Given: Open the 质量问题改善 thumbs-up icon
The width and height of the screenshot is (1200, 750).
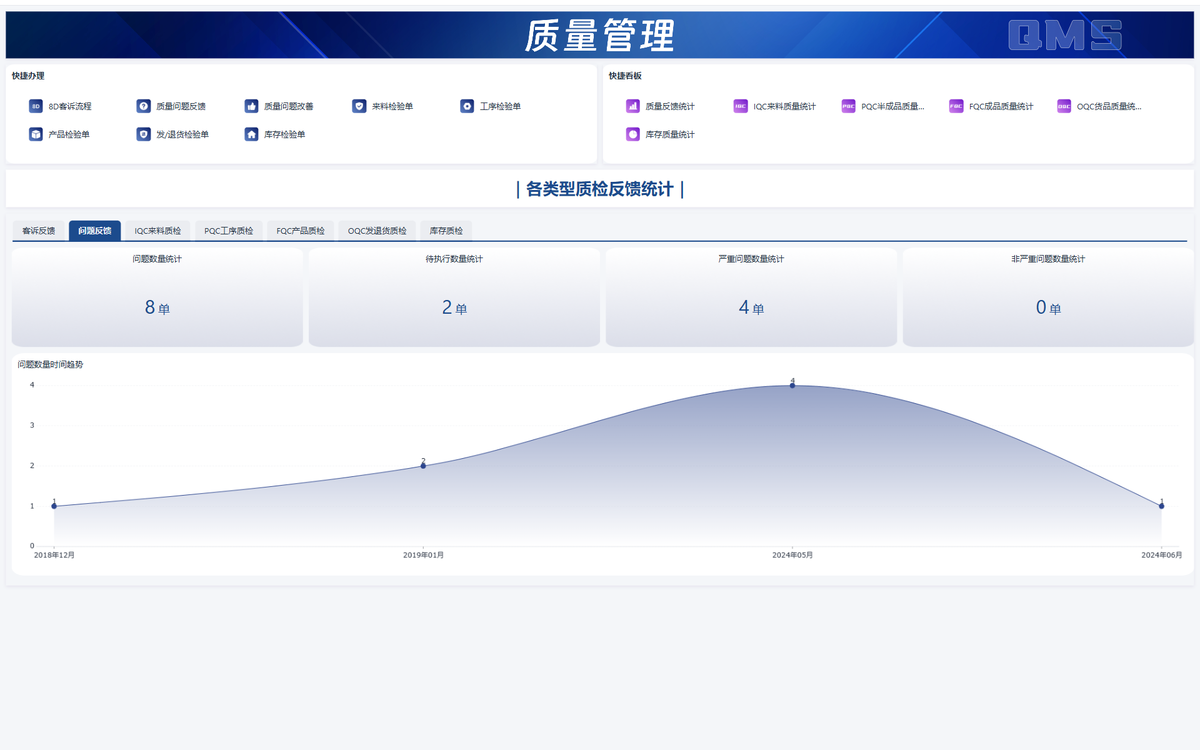Looking at the screenshot, I should [x=252, y=106].
